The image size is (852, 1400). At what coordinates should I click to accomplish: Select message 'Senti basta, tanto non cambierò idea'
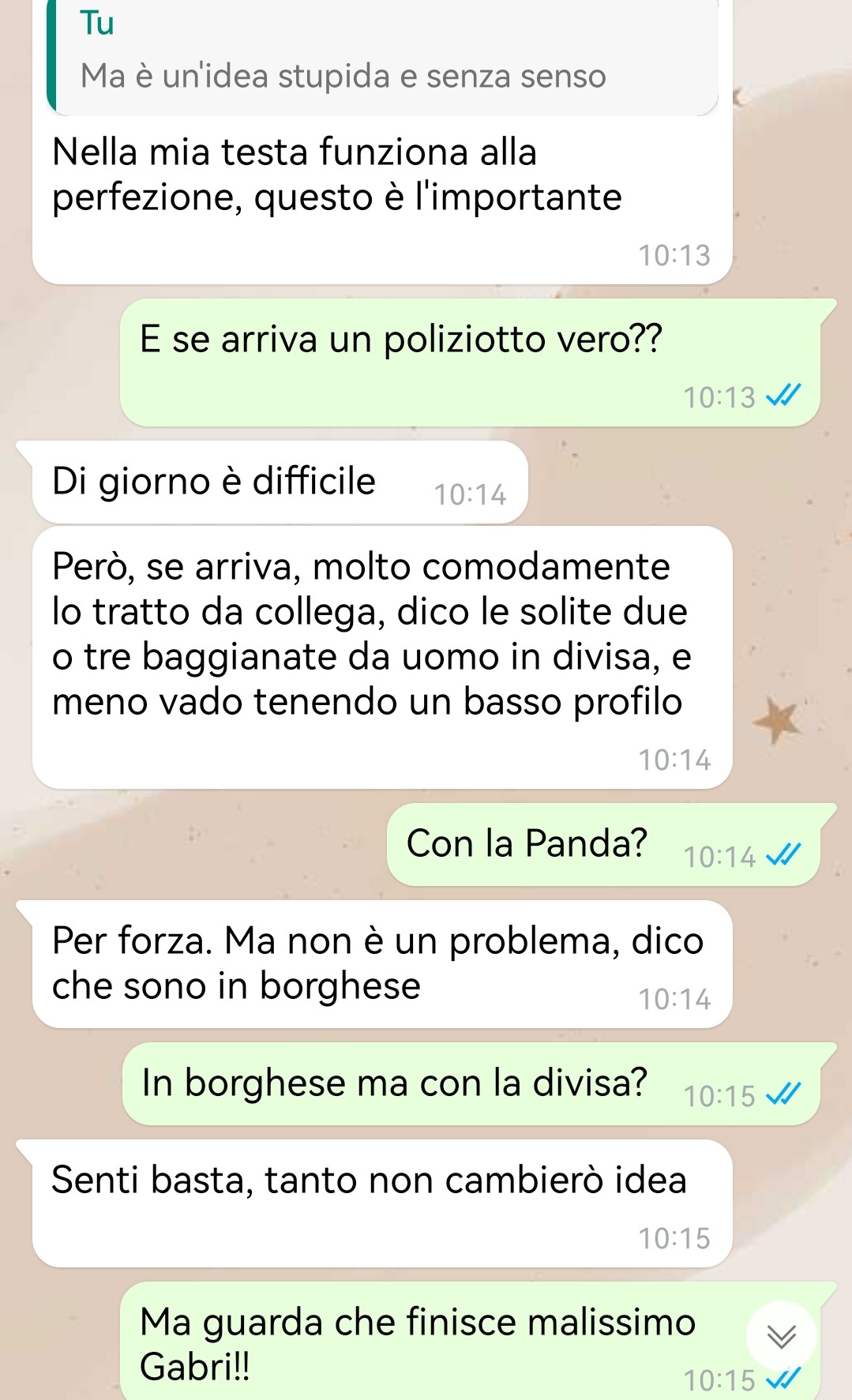tap(382, 1203)
